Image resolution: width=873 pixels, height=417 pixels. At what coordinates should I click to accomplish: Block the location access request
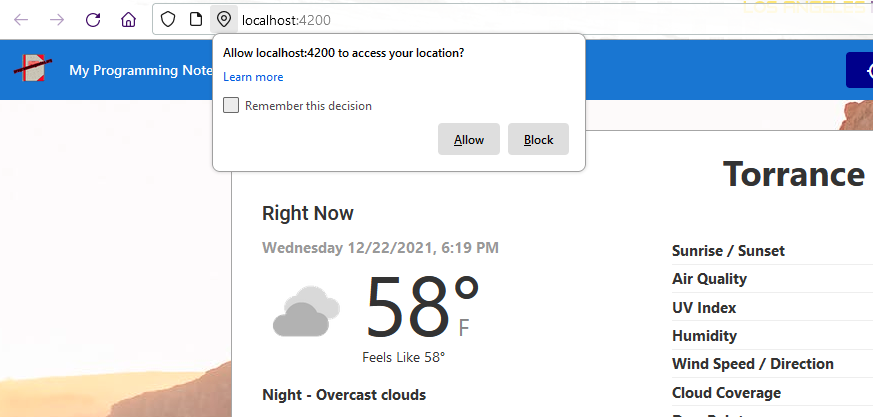tap(538, 140)
